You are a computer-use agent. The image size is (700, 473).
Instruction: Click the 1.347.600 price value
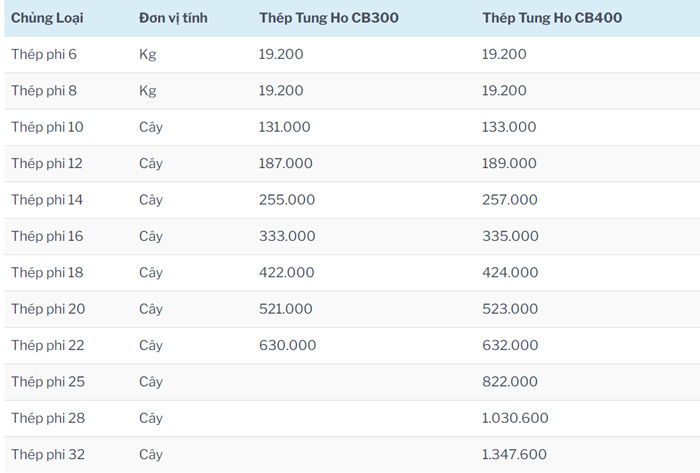pyautogui.click(x=515, y=455)
